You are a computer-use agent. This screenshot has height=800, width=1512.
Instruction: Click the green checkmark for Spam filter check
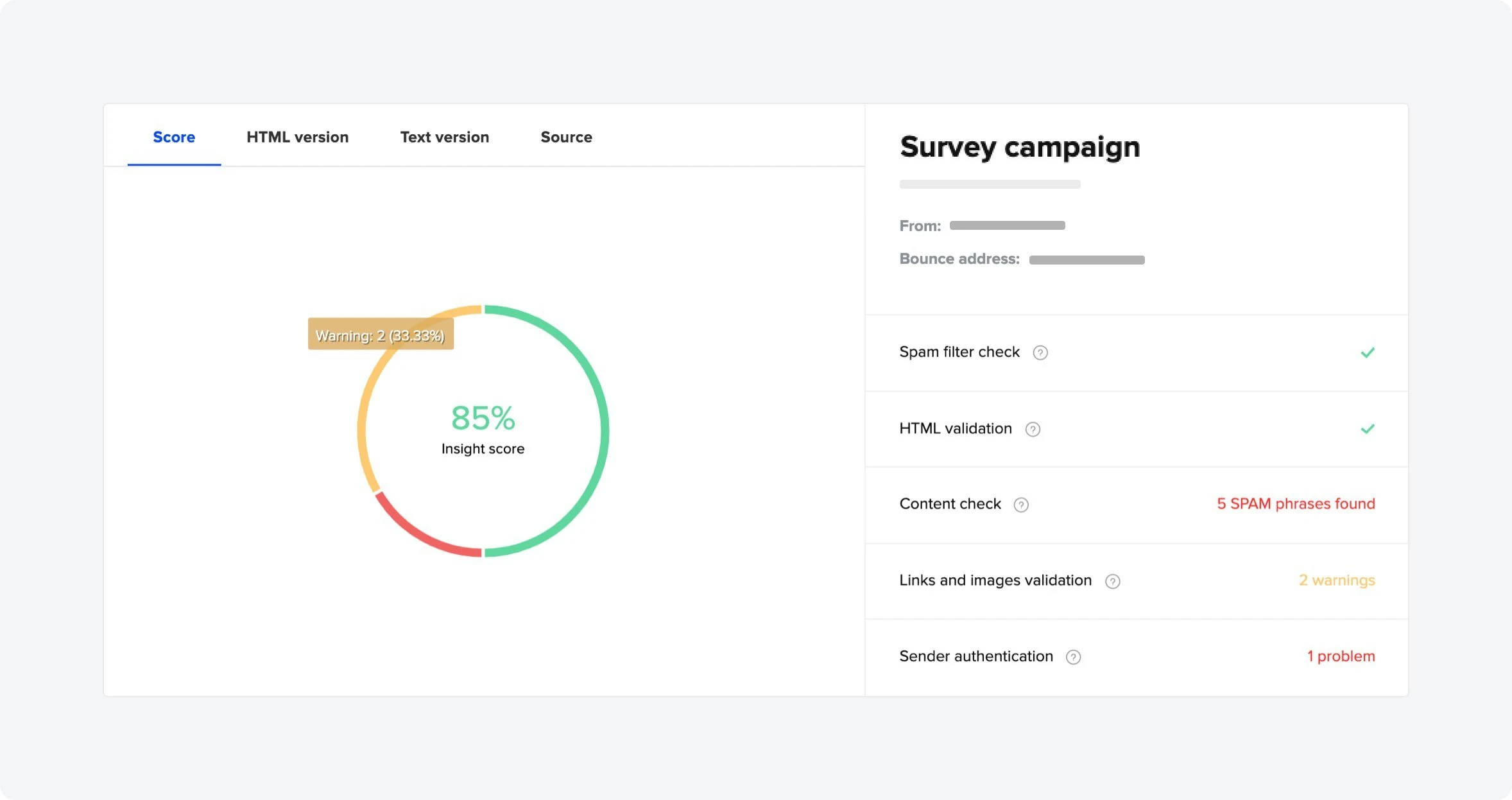point(1367,352)
